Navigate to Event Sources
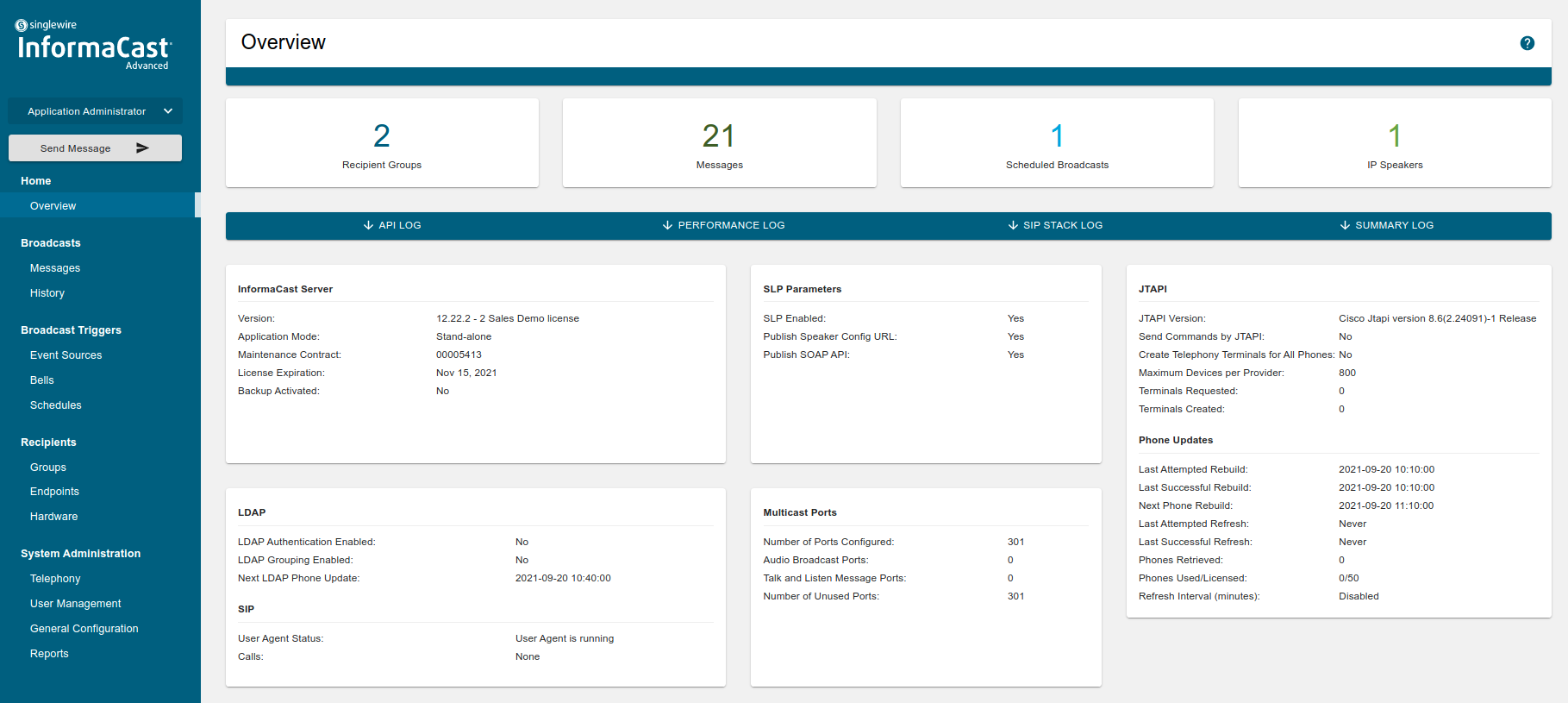This screenshot has width=1568, height=703. tap(66, 355)
